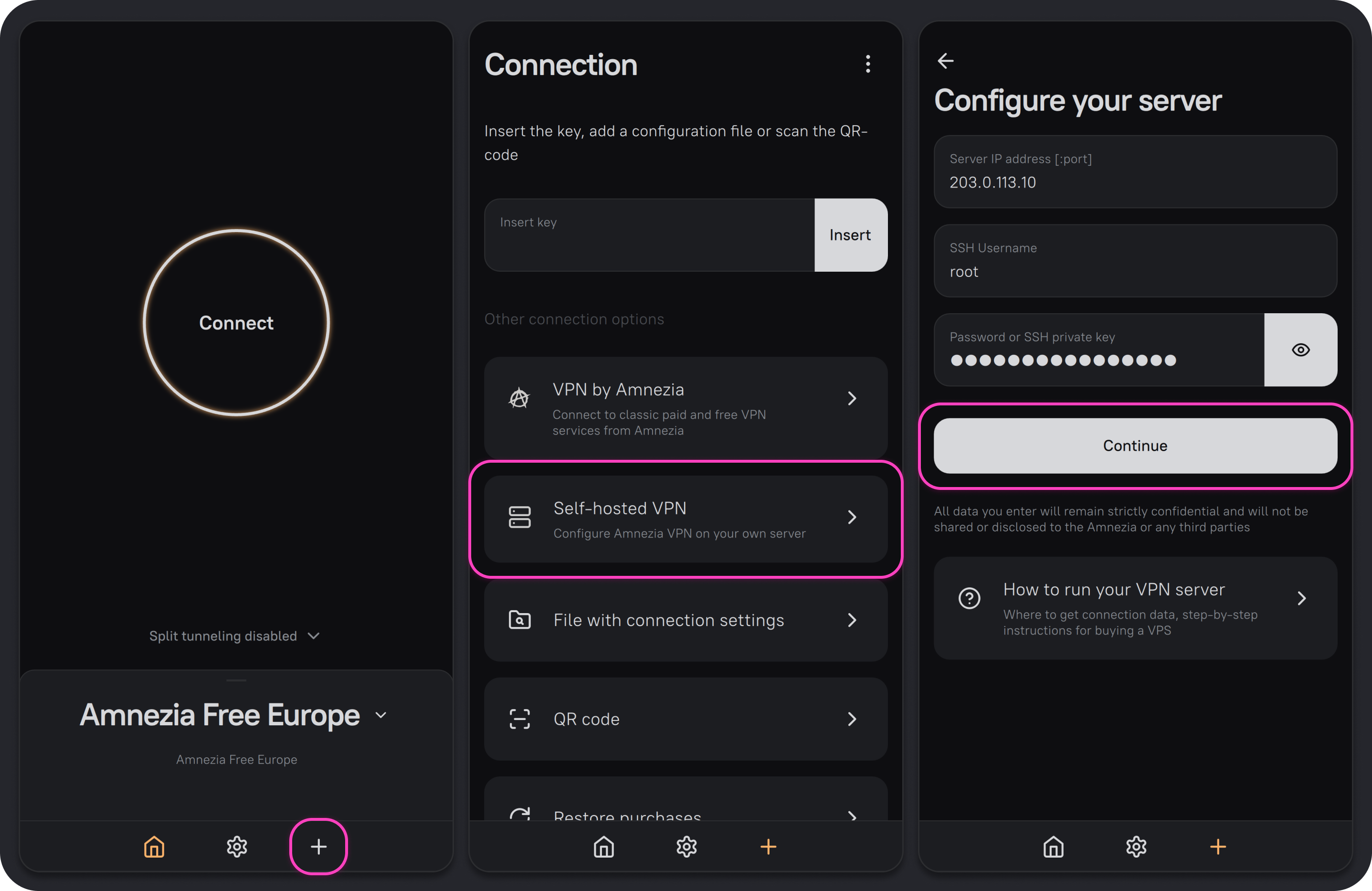Tap the orange home icon in the left panel
This screenshot has width=1372, height=891.
(x=154, y=846)
